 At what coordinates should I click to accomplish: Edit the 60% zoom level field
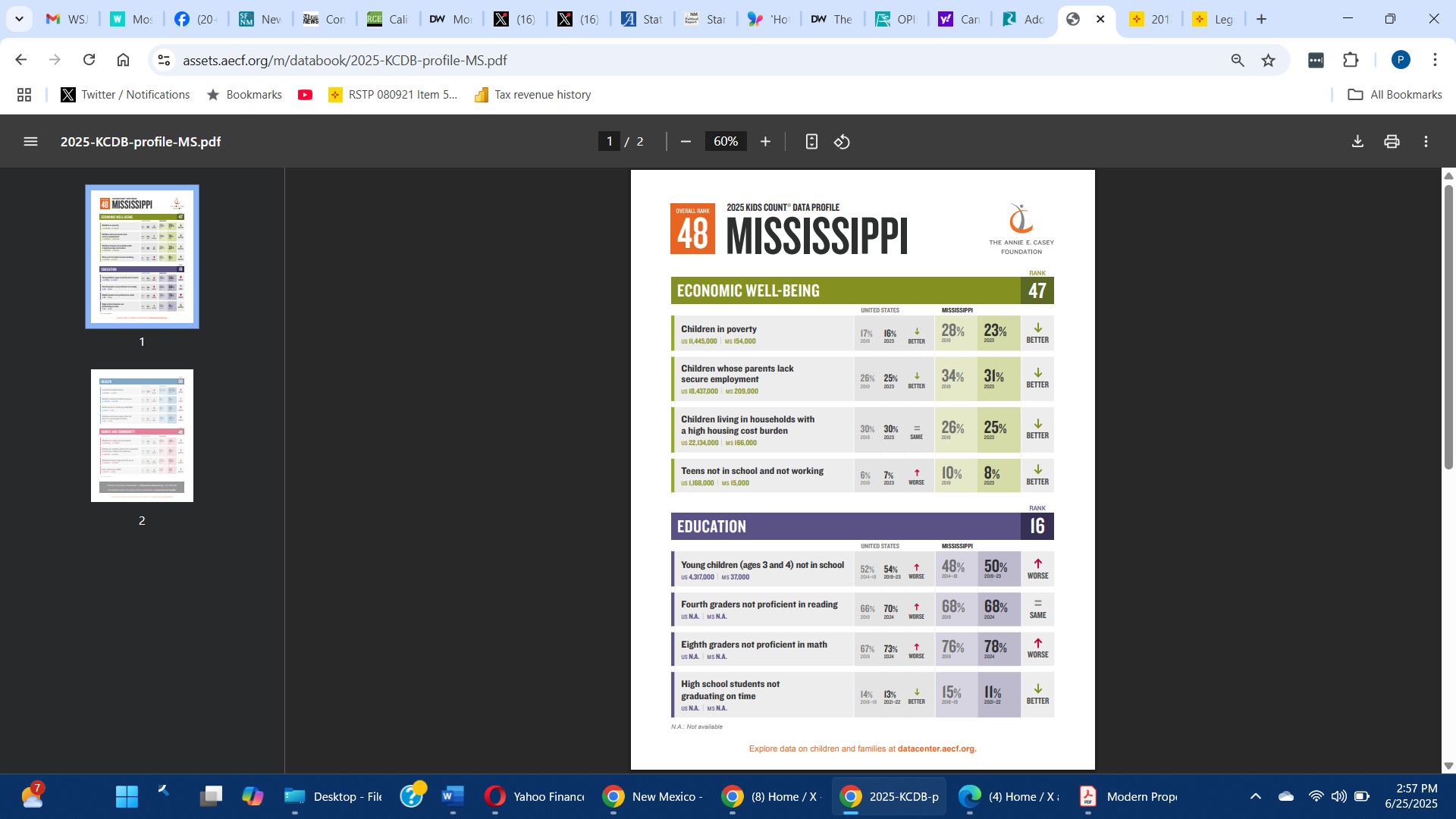pos(725,142)
